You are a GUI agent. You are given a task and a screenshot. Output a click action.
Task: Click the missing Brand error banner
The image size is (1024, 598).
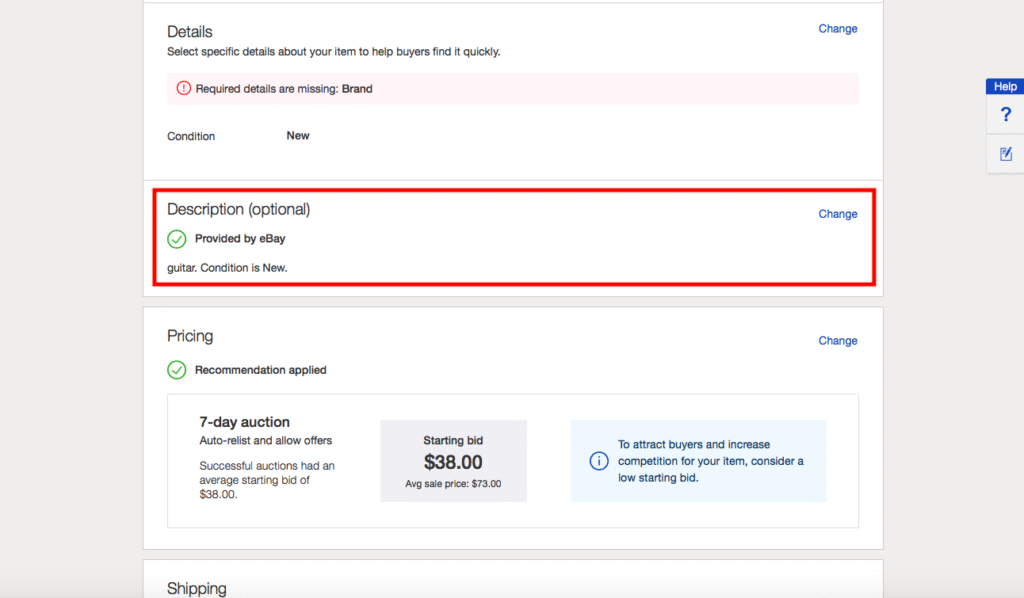pos(512,89)
